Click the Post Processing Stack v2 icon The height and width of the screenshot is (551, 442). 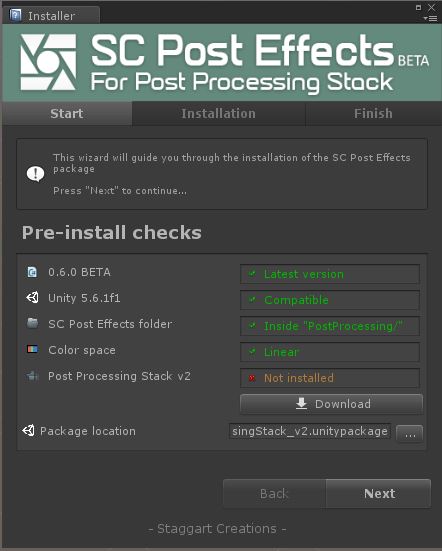tap(32, 376)
